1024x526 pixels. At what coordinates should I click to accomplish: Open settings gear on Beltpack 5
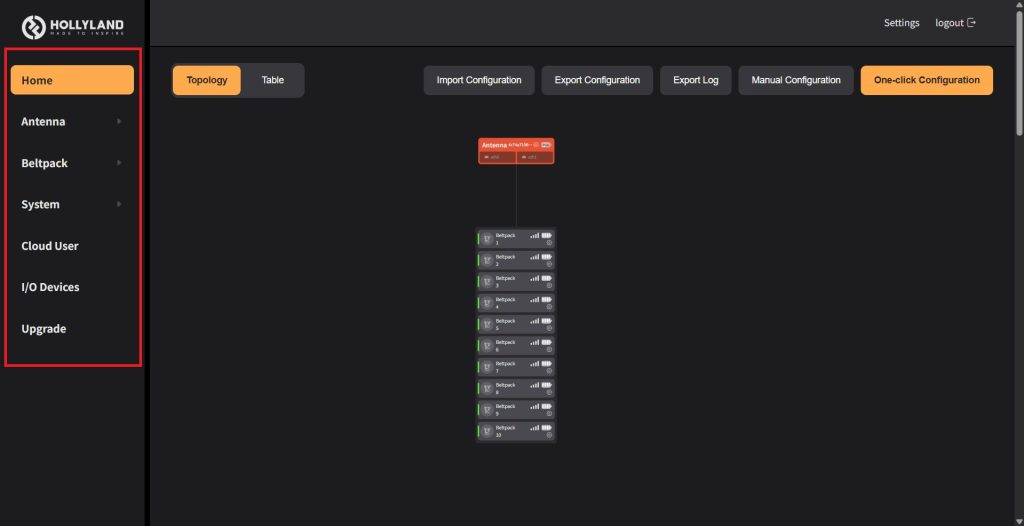549,328
